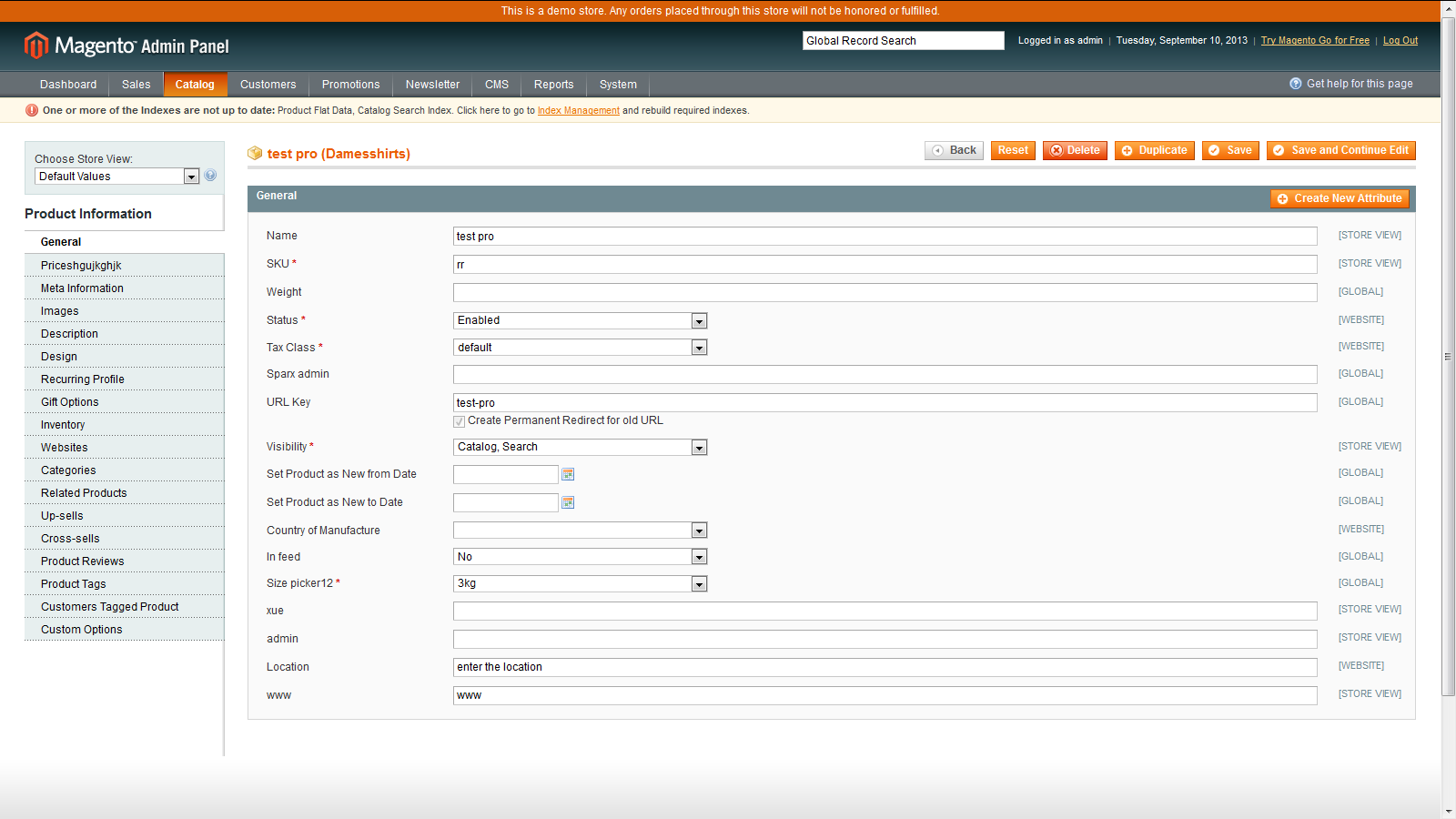Click the warning icon in the index notice bar
Image resolution: width=1456 pixels, height=819 pixels.
30,109
